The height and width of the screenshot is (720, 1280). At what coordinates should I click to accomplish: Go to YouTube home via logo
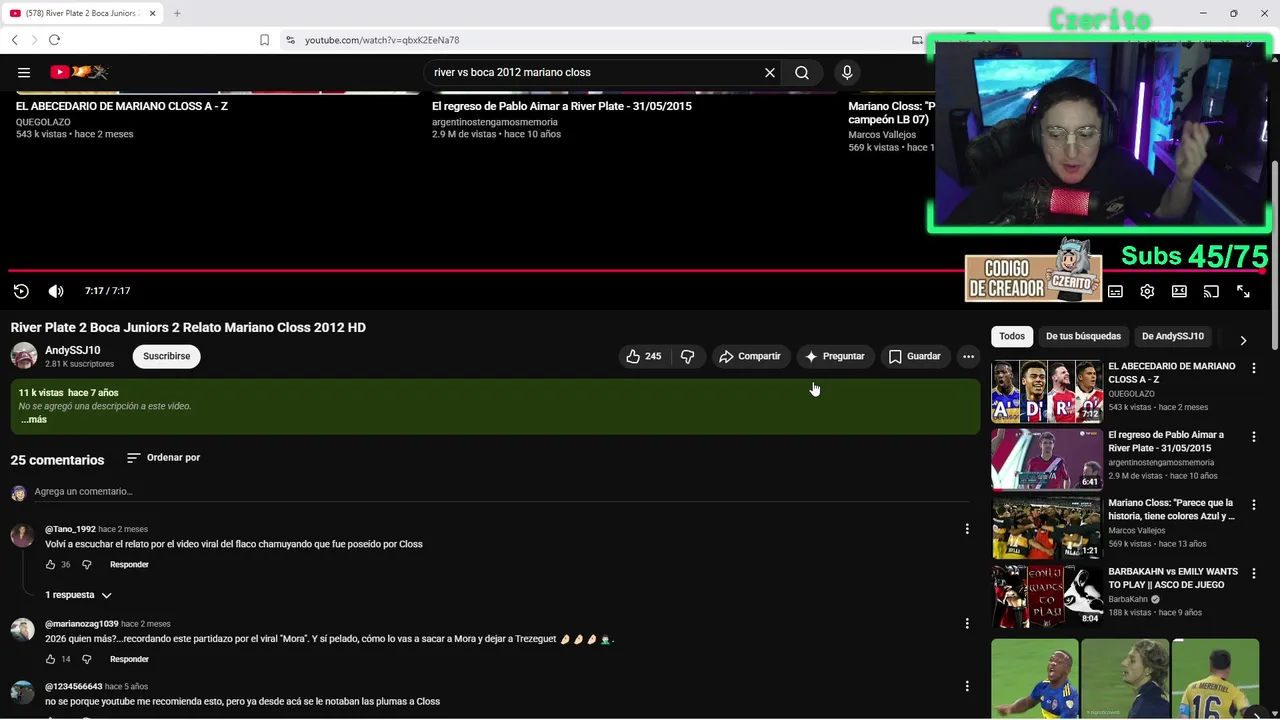coord(79,72)
